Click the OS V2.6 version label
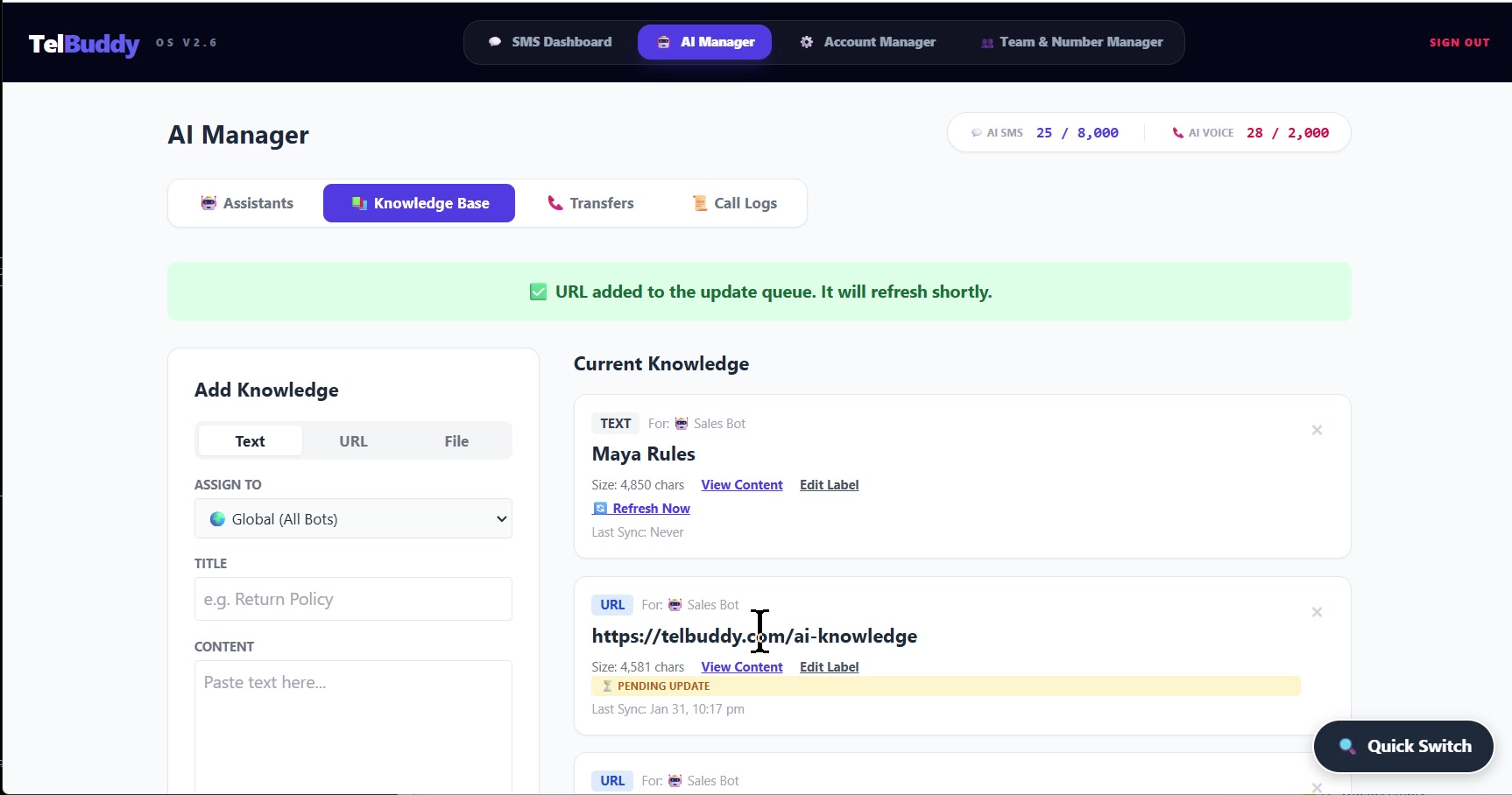Screen dimensions: 1512x795 tap(187, 42)
